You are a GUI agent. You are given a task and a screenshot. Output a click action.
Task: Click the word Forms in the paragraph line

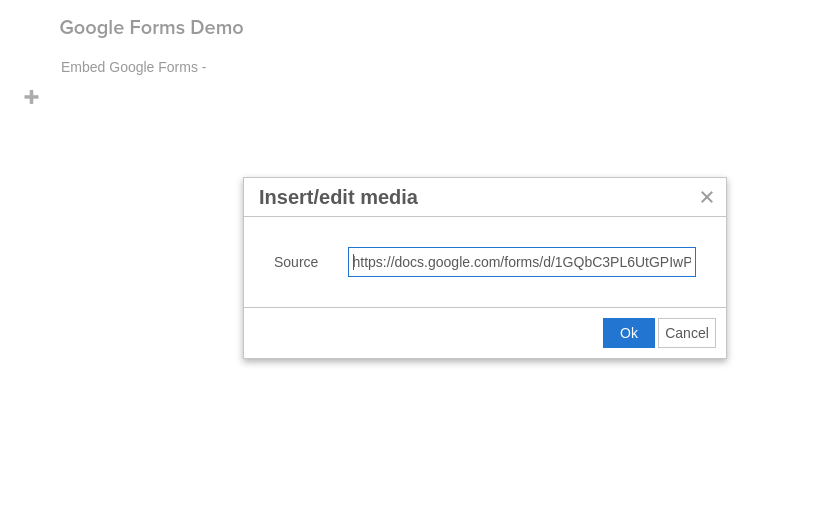tap(180, 67)
